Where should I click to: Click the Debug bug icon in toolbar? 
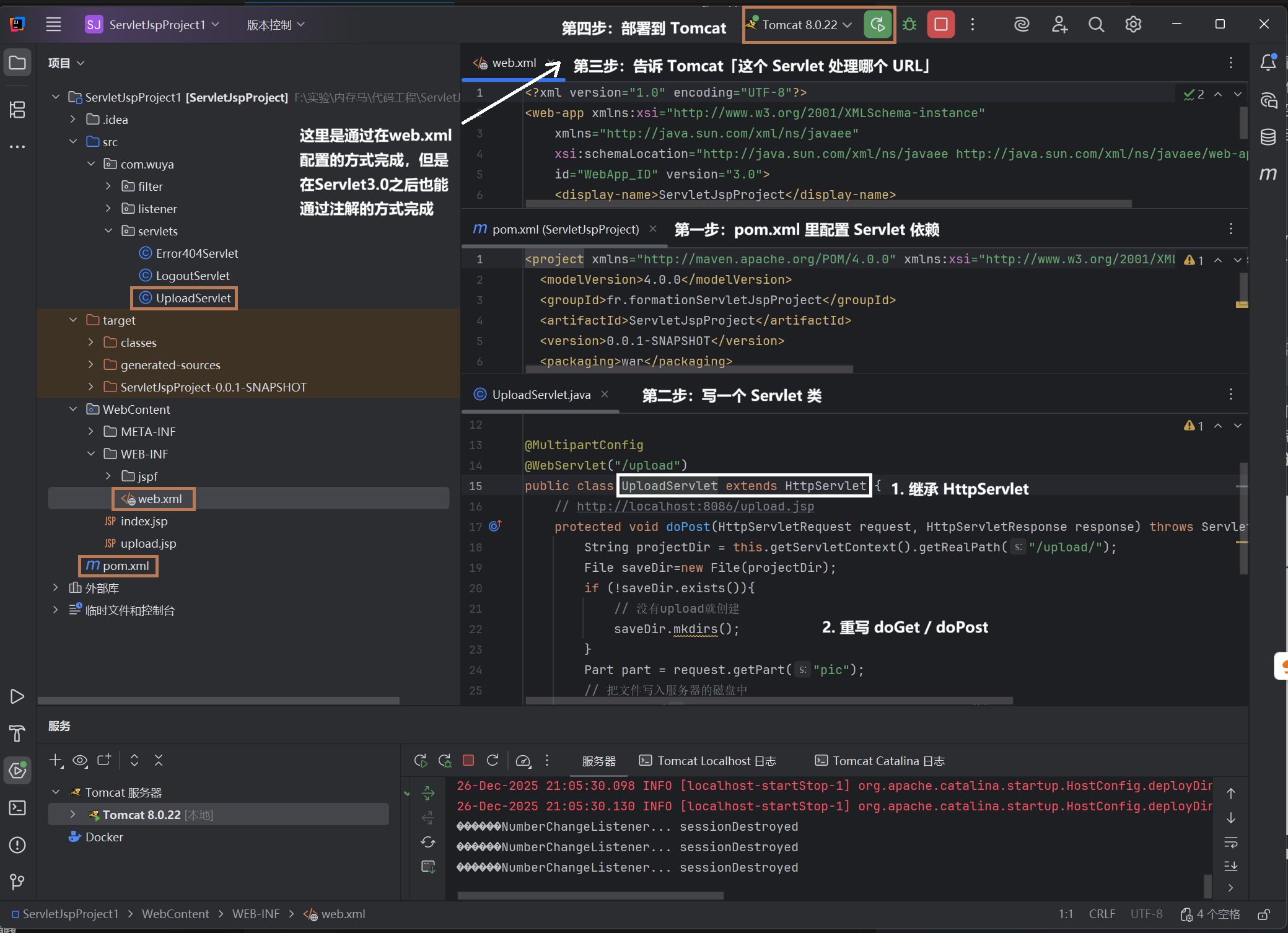point(909,25)
